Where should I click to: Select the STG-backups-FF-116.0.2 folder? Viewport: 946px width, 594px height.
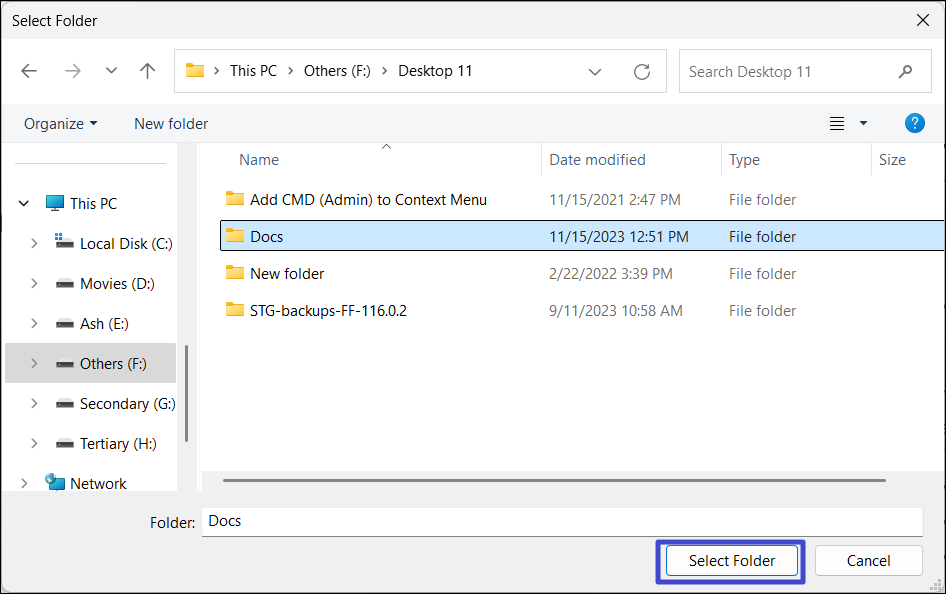coord(328,310)
